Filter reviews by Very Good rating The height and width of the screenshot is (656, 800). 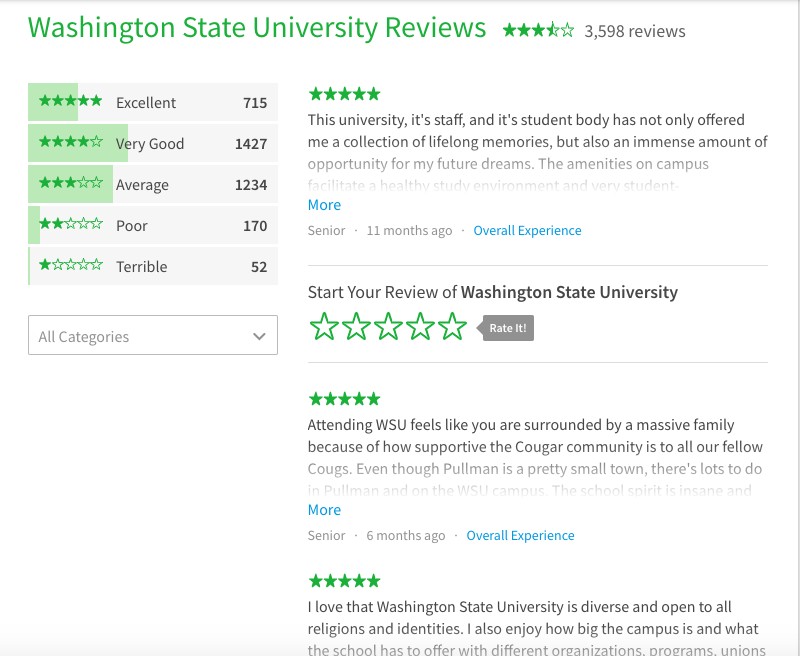pos(153,143)
